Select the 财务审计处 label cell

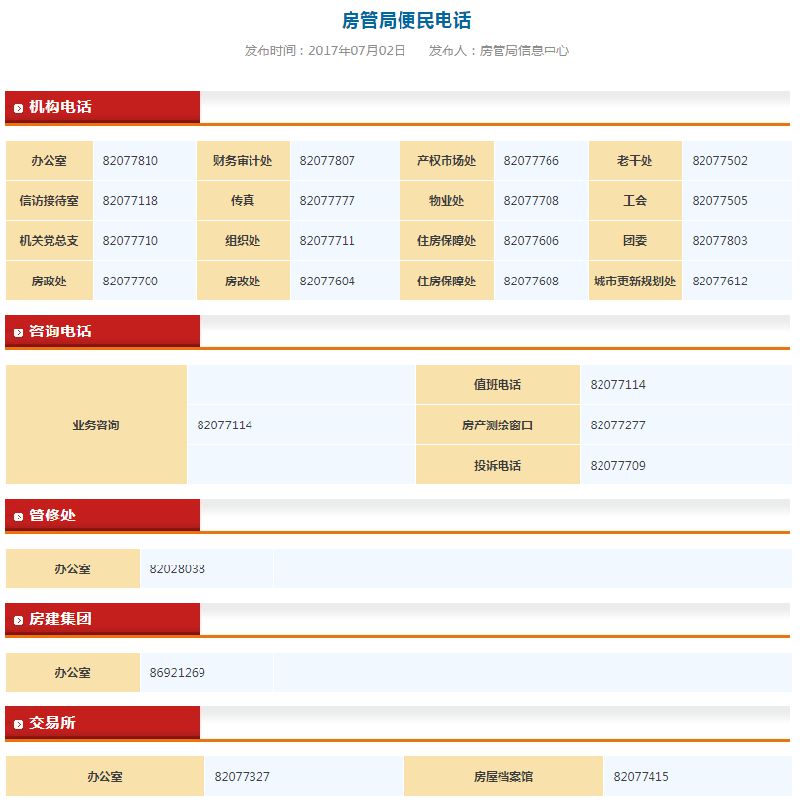point(242,161)
